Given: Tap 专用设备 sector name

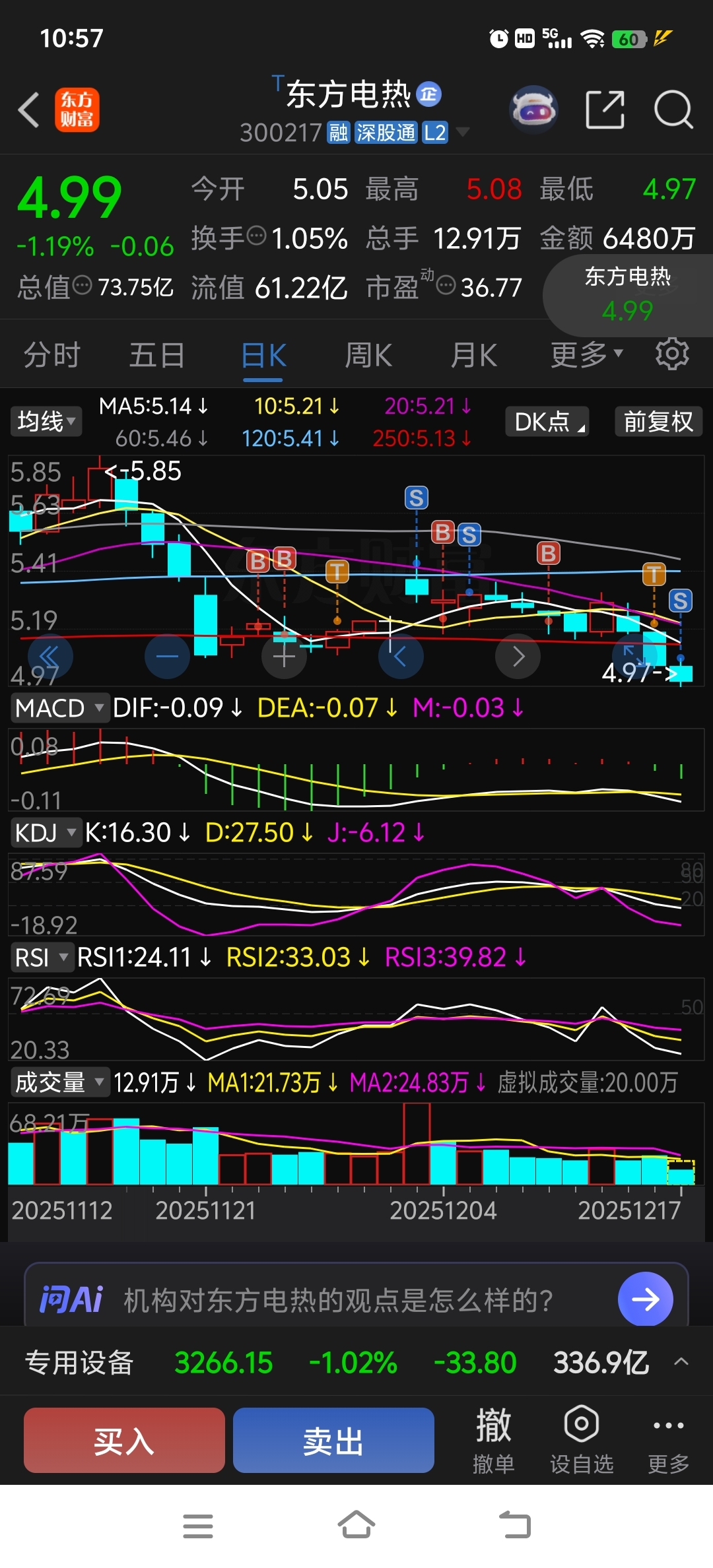Looking at the screenshot, I should (79, 1362).
